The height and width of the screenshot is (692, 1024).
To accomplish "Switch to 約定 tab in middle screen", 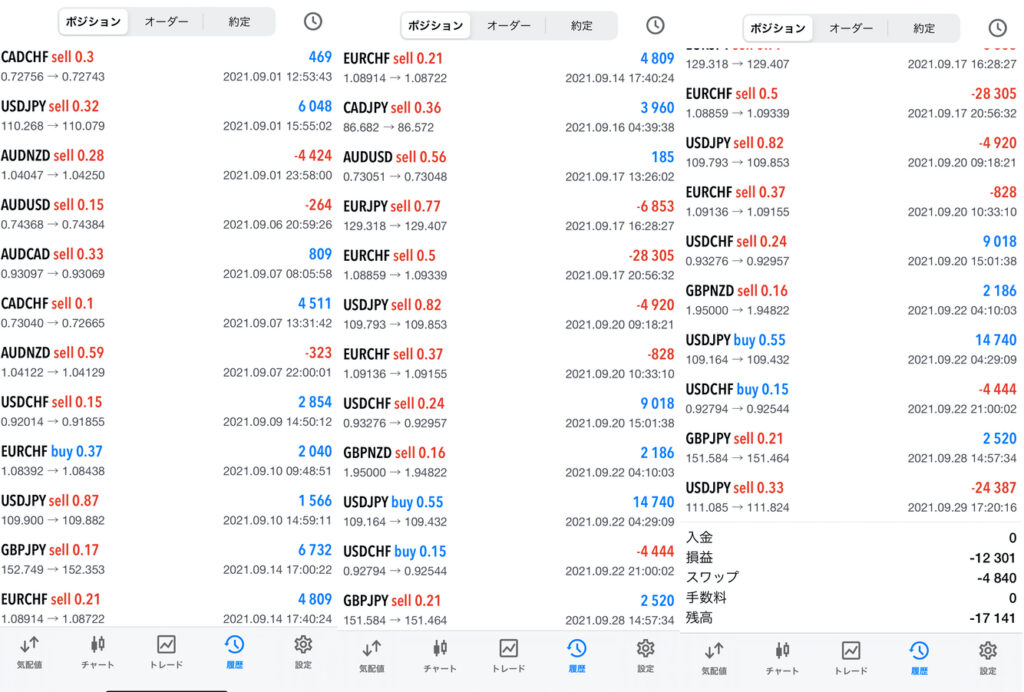I will (582, 25).
